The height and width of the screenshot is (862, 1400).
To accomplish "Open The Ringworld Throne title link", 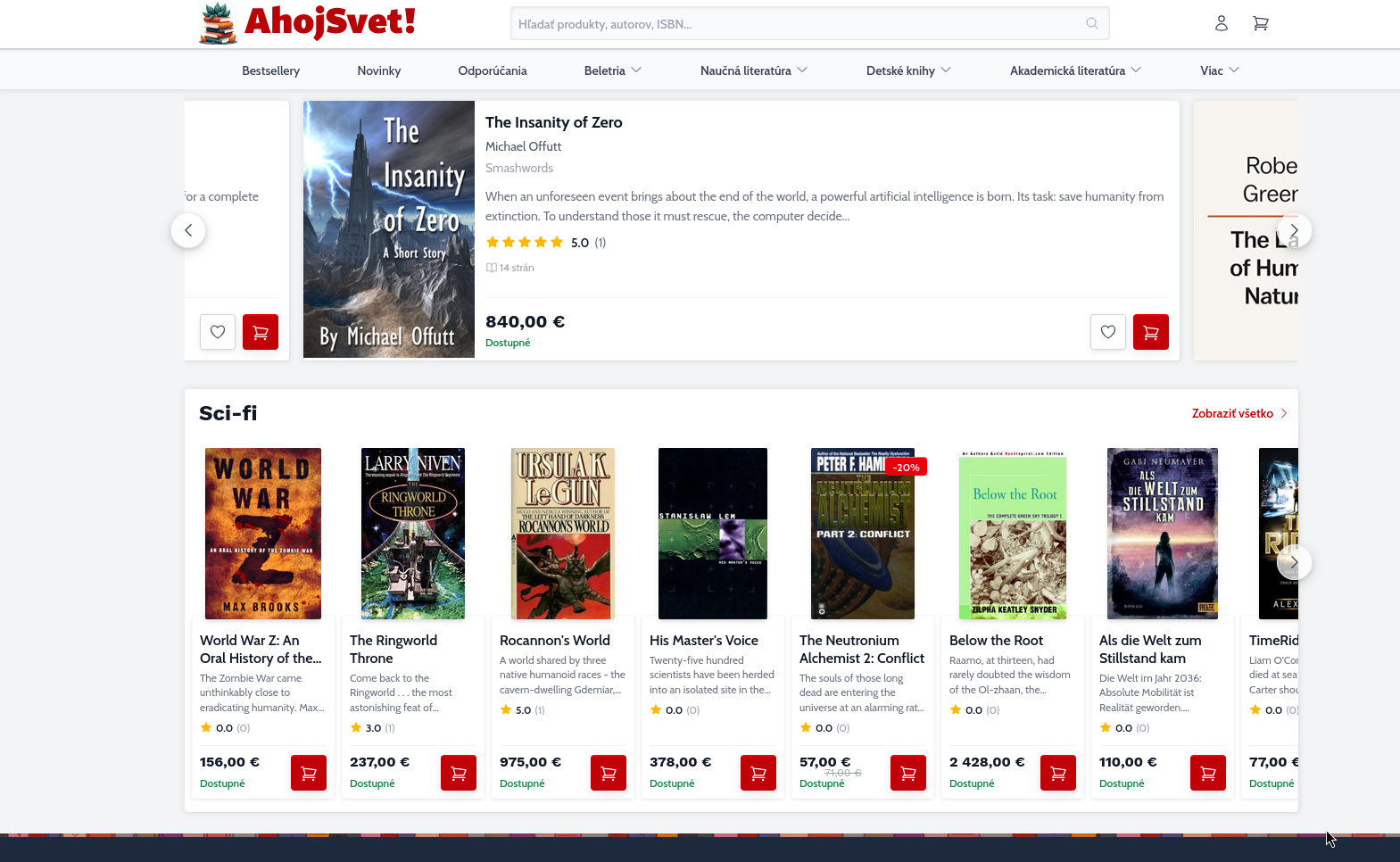I will coord(393,649).
